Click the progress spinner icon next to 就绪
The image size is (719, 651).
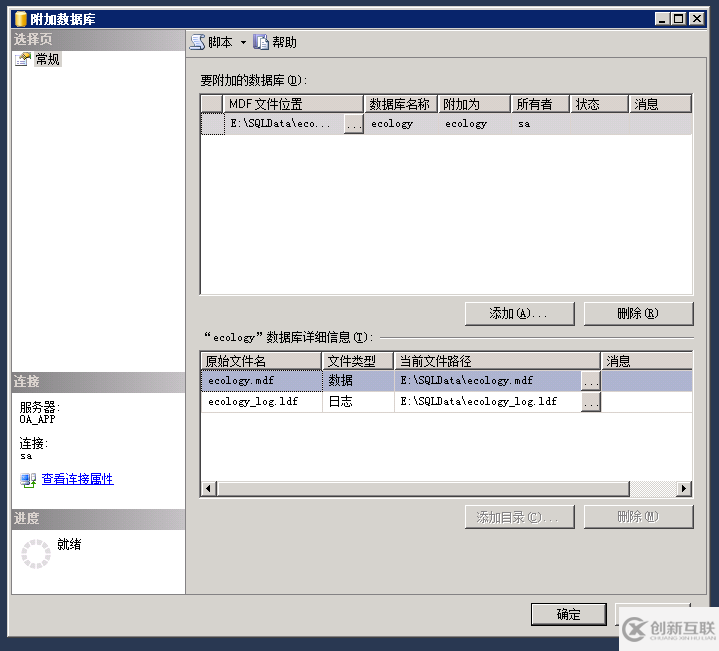tap(36, 554)
